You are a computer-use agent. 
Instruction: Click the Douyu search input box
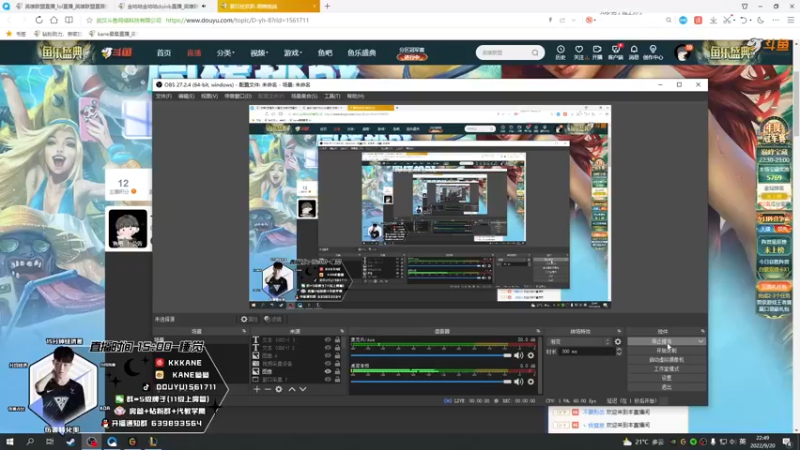505,53
